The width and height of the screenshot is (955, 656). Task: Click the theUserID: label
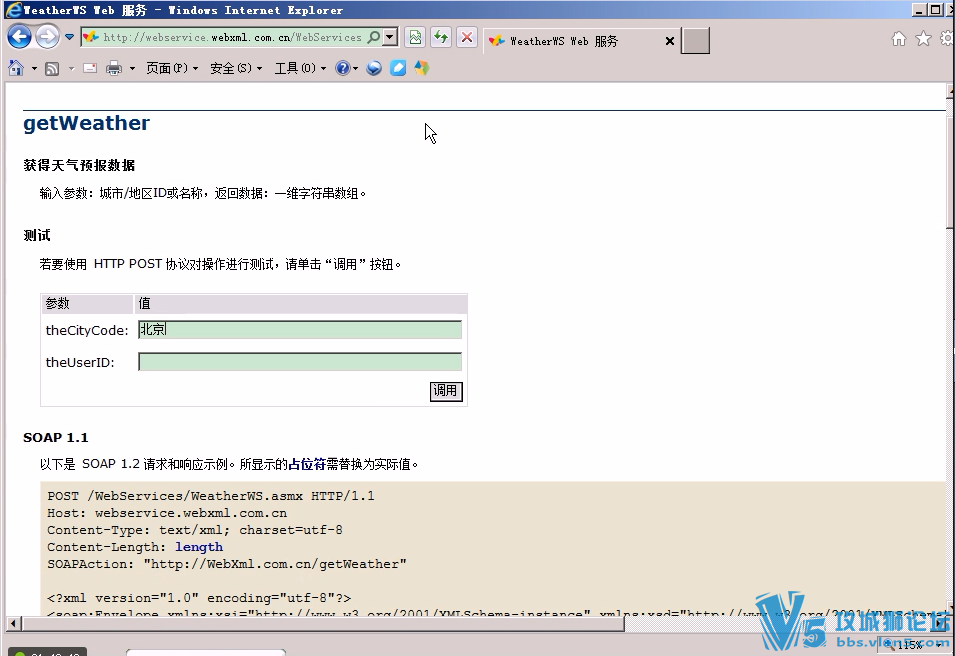80,362
